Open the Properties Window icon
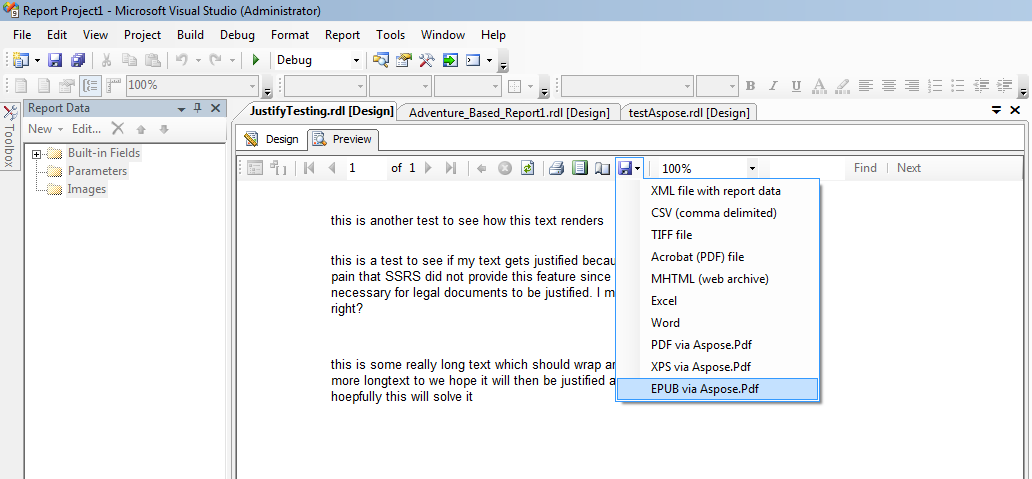 403,60
